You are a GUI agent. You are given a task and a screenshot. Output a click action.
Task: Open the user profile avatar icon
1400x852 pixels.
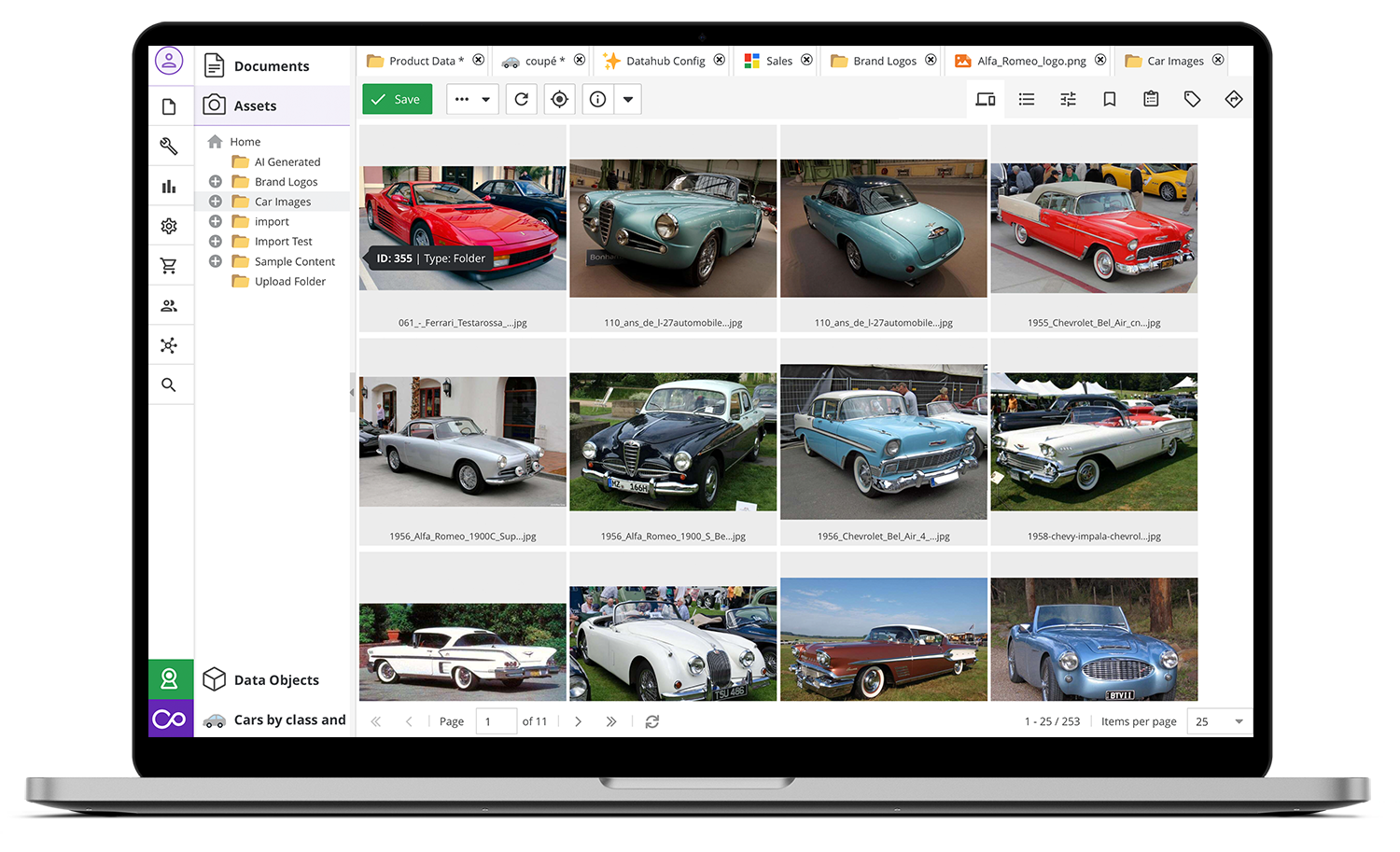click(x=169, y=62)
